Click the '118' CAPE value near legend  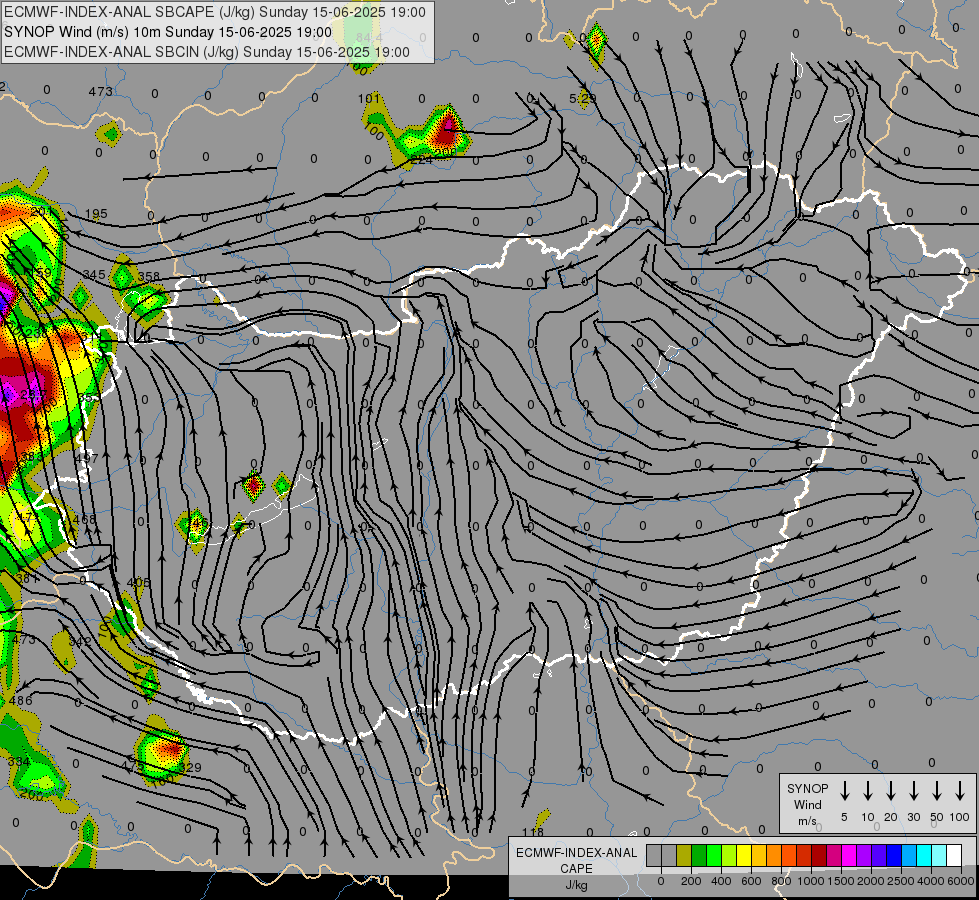(533, 832)
